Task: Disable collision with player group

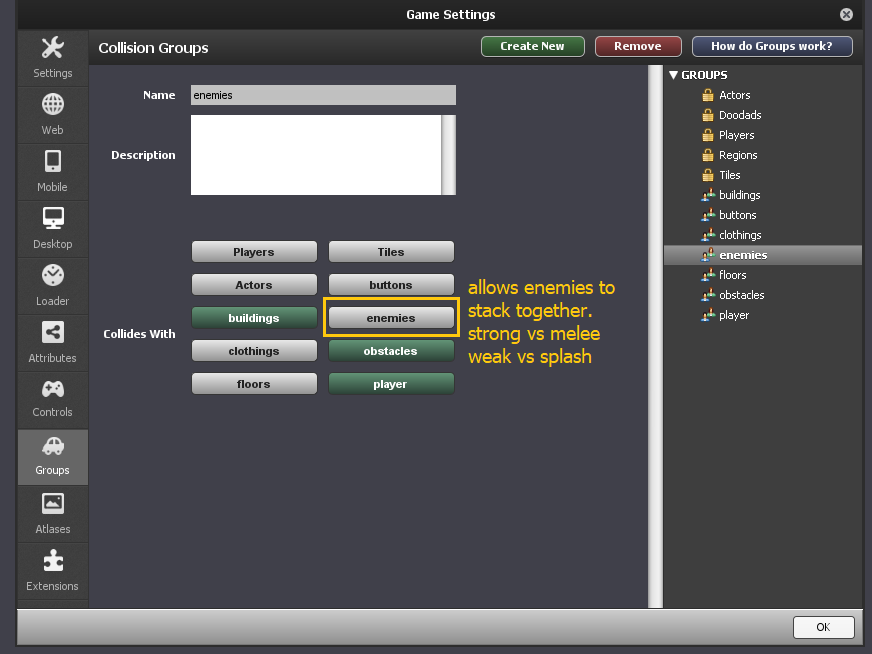Action: coord(391,384)
